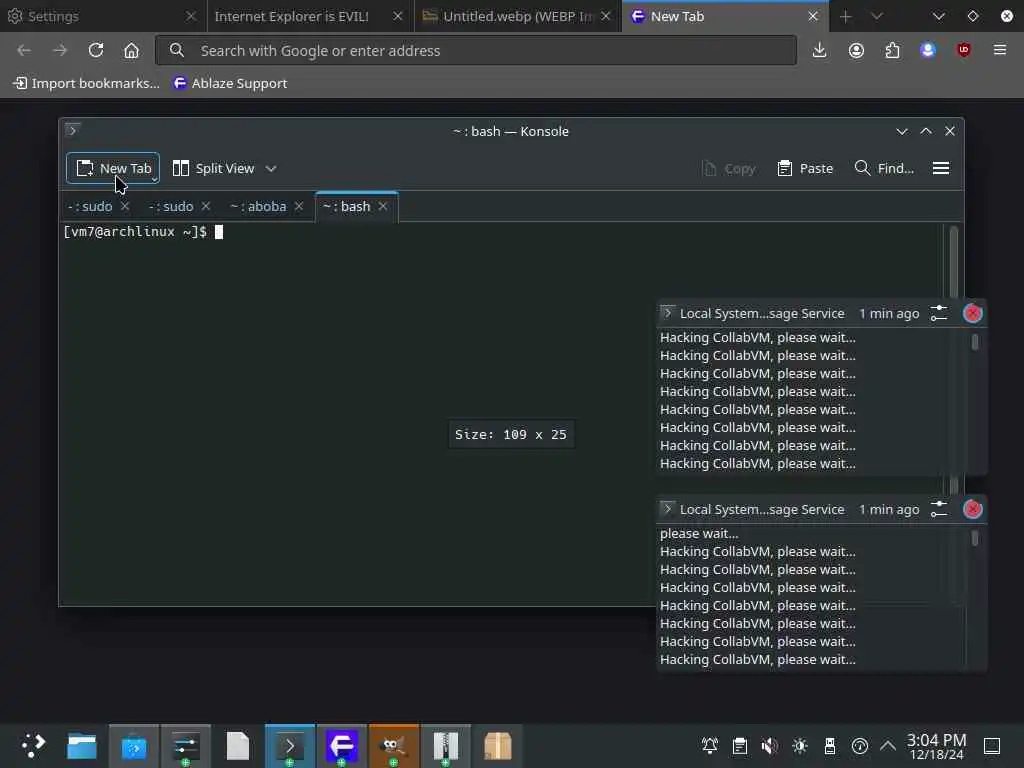Screen dimensions: 1024x768
Task: Close the aboba Konsole tab
Action: click(299, 206)
